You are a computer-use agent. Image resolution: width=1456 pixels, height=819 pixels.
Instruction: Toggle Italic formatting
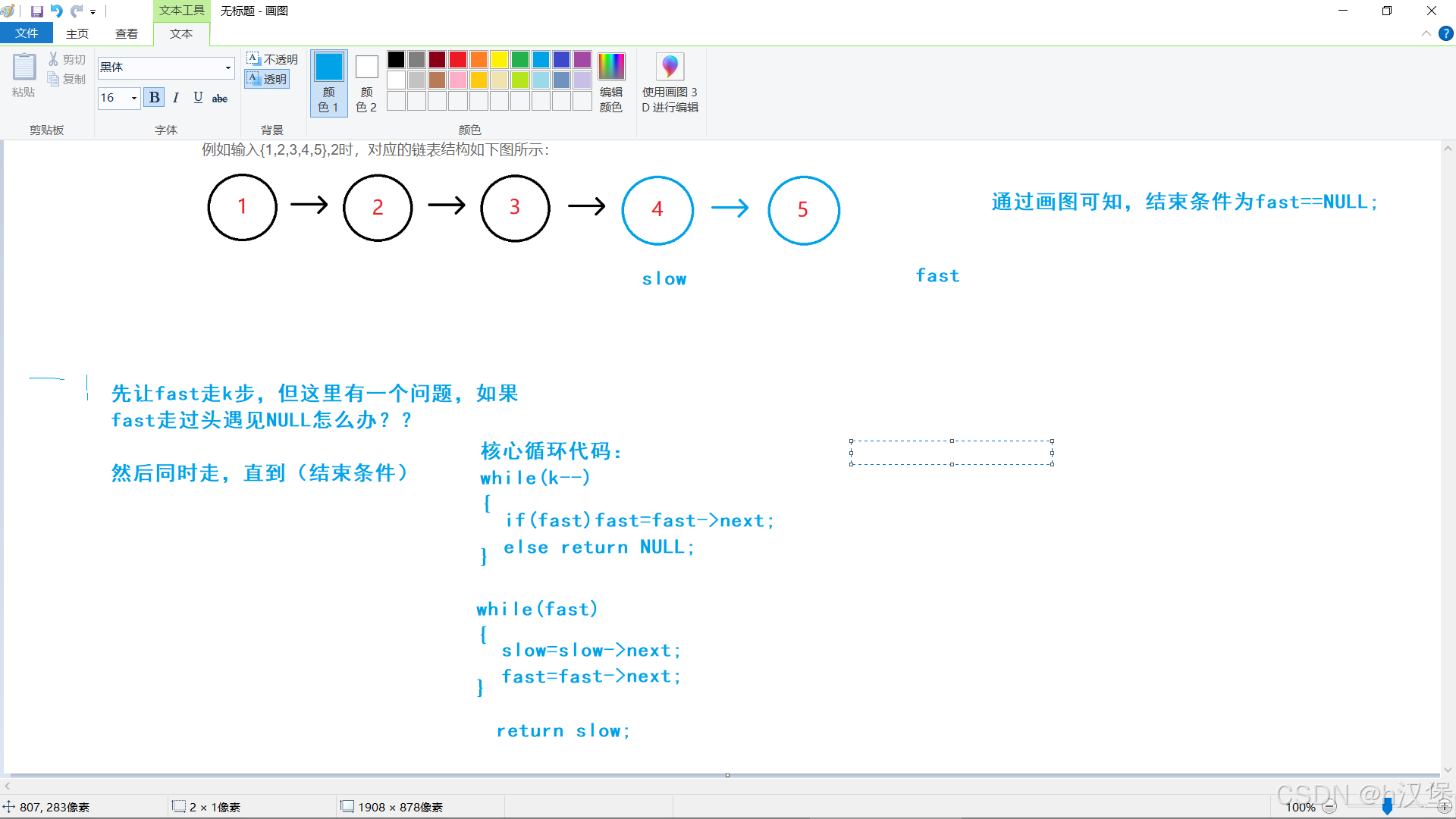pyautogui.click(x=176, y=98)
